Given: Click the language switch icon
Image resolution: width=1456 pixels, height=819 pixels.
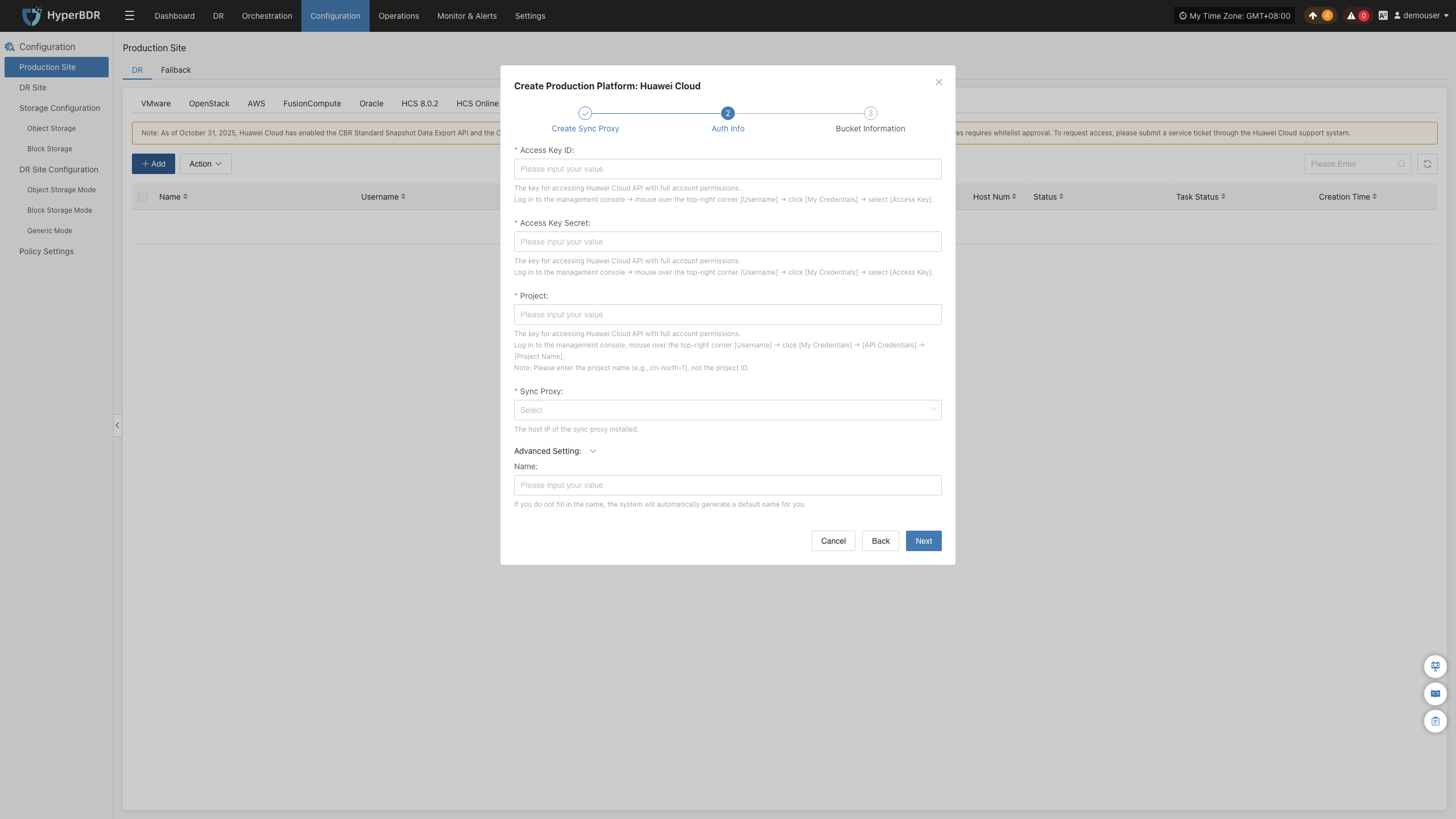Looking at the screenshot, I should coord(1383,16).
